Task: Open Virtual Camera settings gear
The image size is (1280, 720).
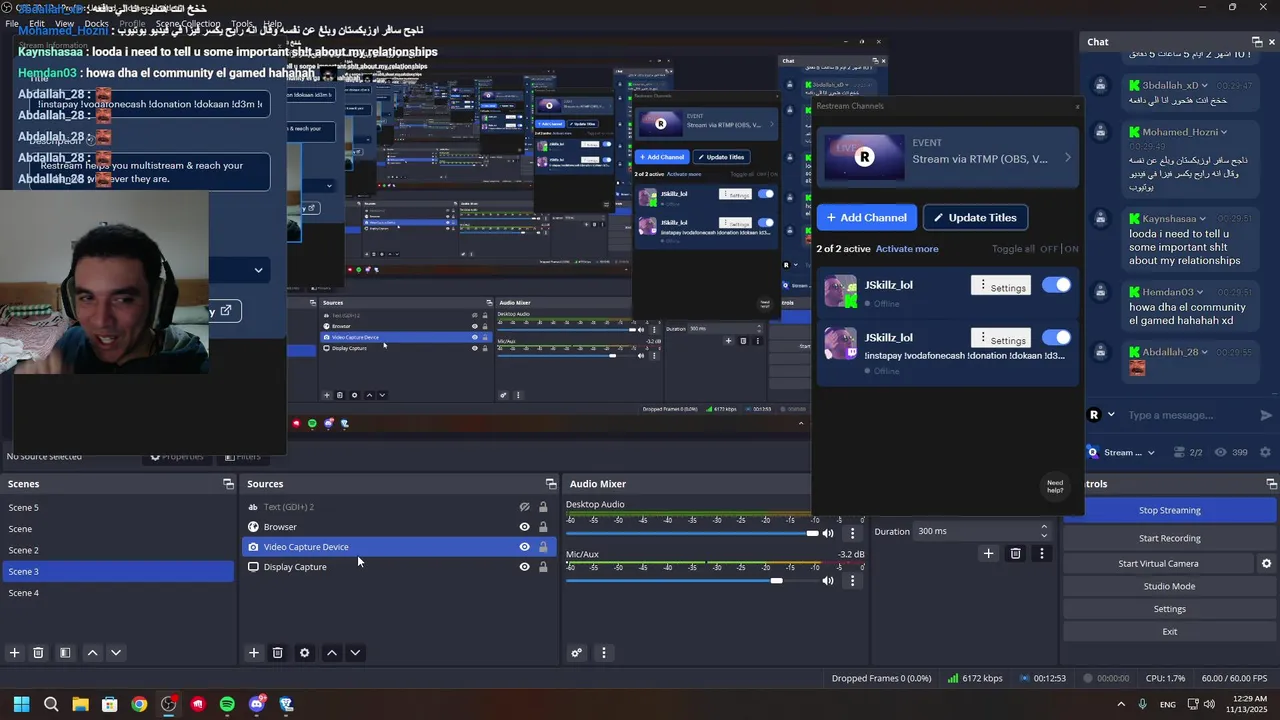Action: tap(1266, 564)
